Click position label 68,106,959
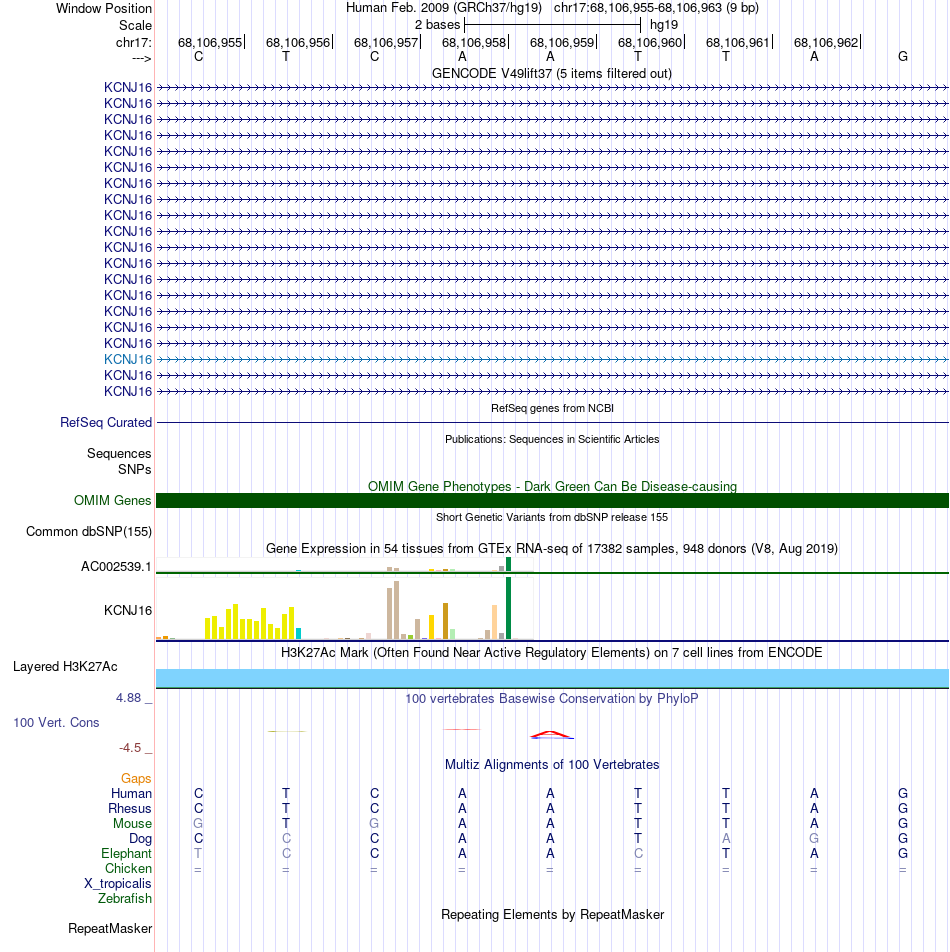Image resolution: width=950 pixels, height=952 pixels. tap(562, 42)
